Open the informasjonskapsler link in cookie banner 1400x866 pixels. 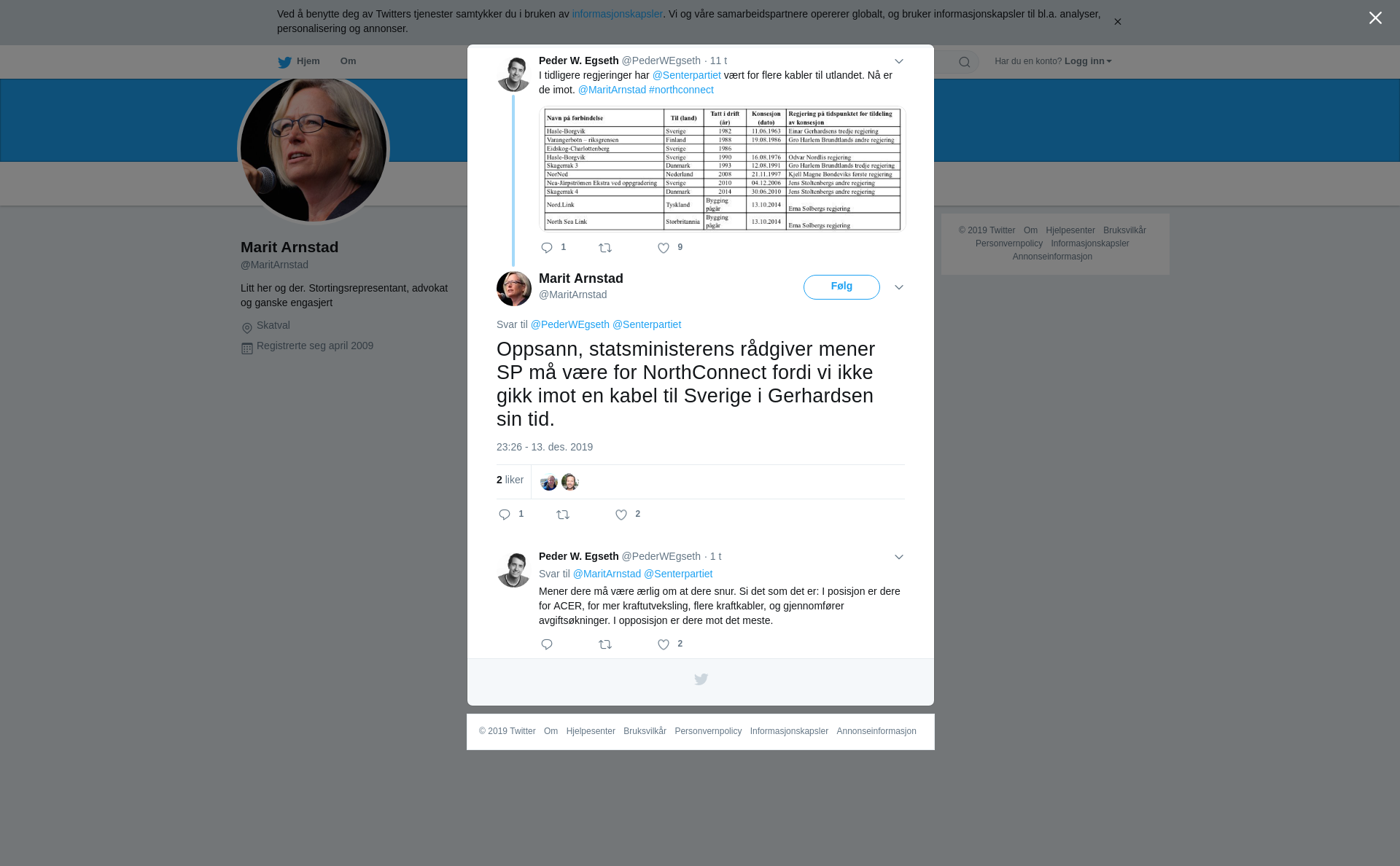click(x=617, y=14)
